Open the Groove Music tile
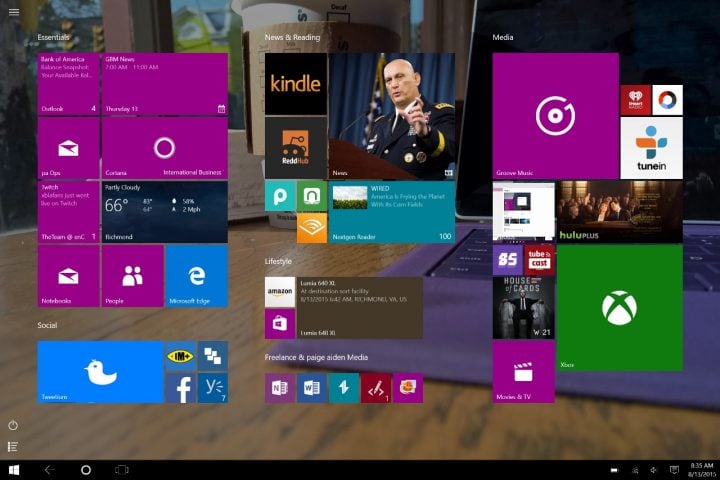The width and height of the screenshot is (720, 480). (555, 116)
